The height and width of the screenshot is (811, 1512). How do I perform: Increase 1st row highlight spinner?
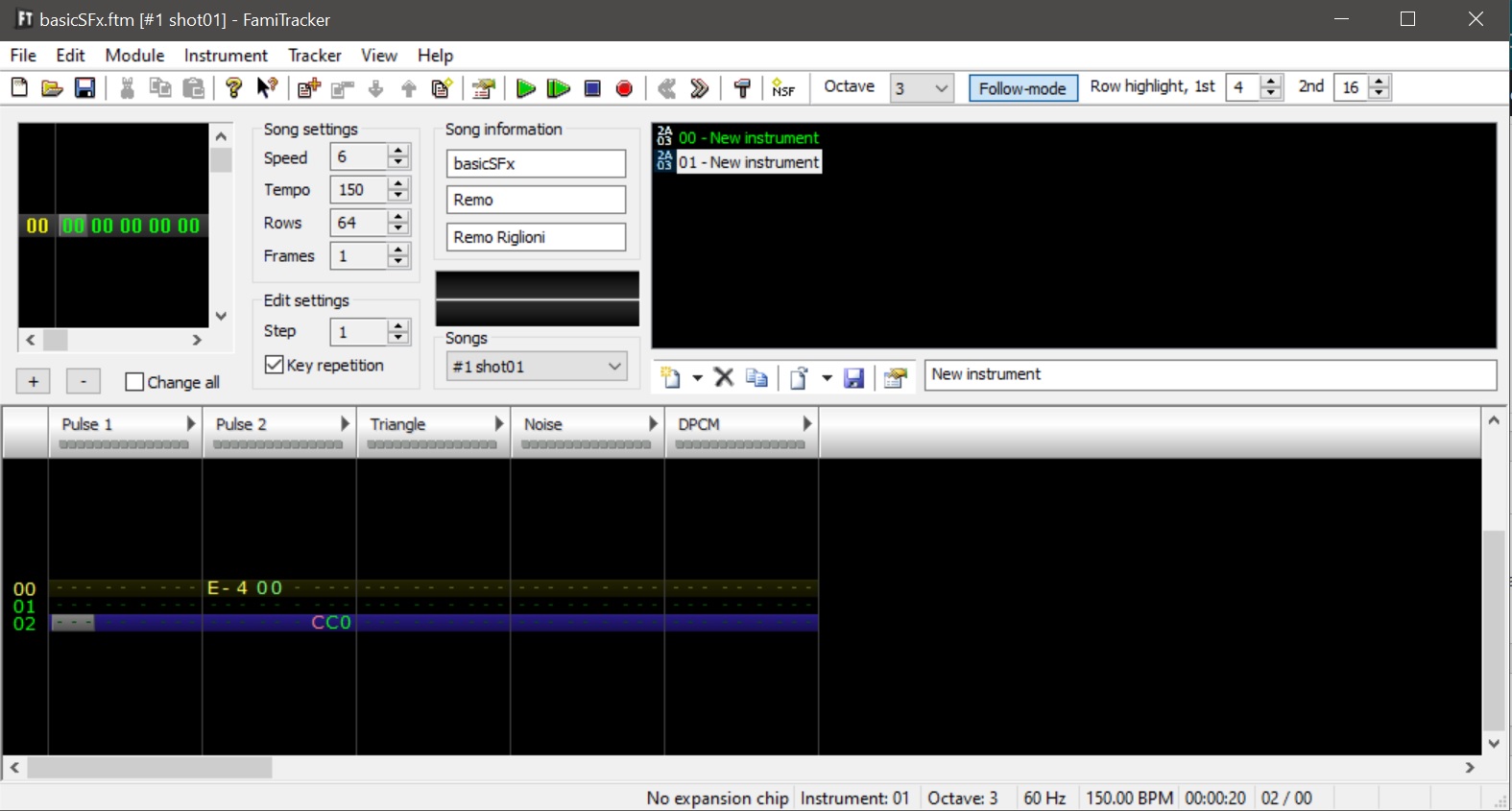[1271, 82]
